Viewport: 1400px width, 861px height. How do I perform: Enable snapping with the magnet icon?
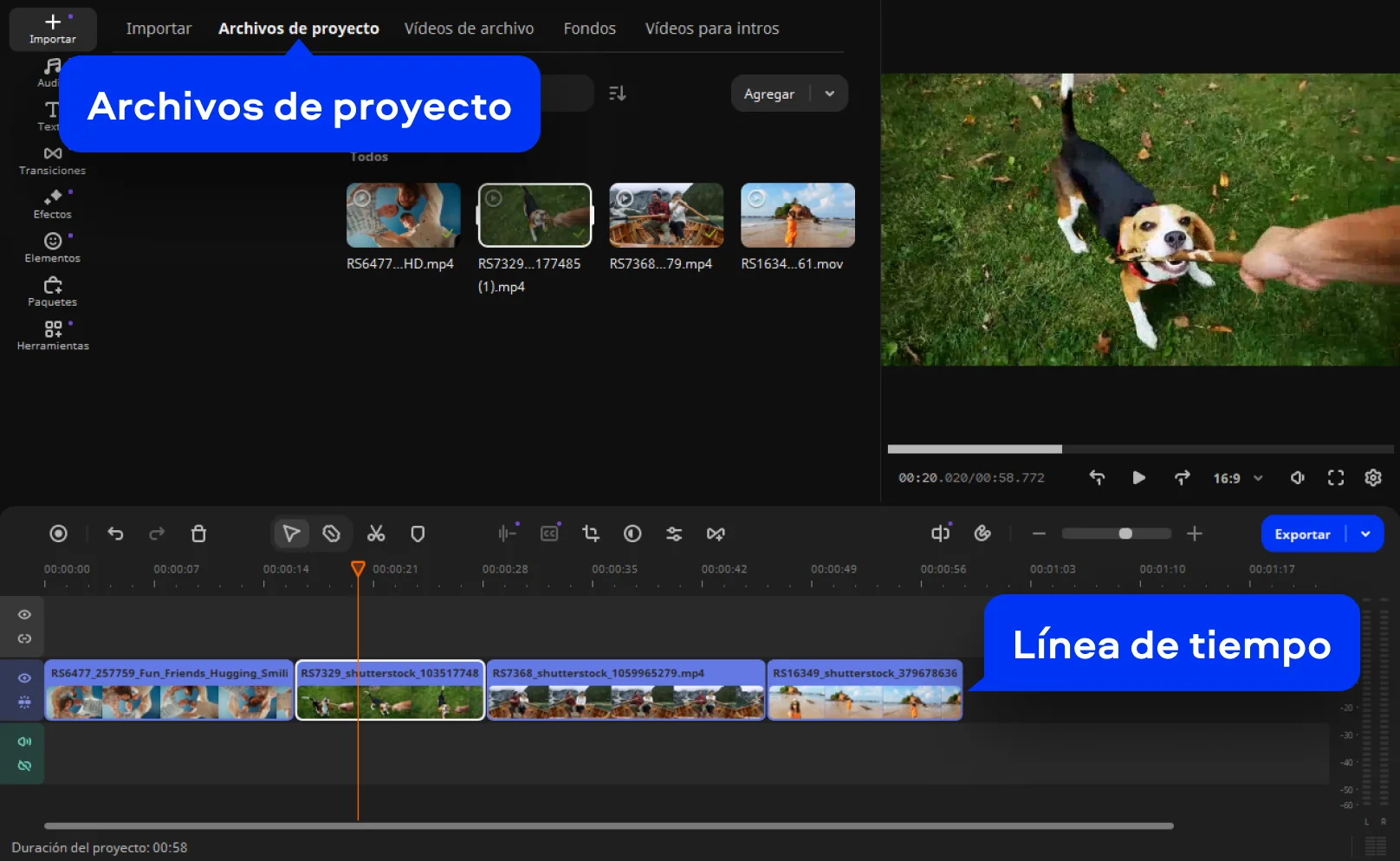[x=332, y=534]
